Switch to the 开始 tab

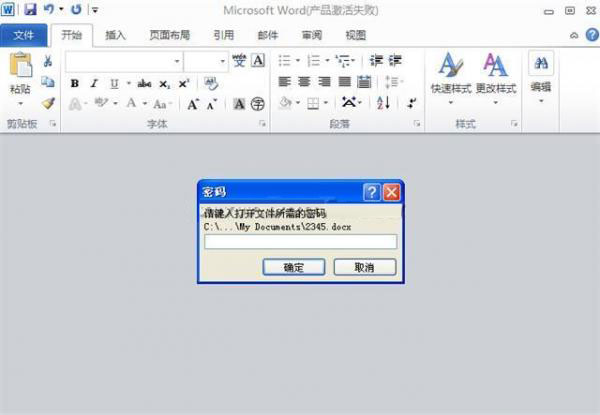[x=72, y=35]
